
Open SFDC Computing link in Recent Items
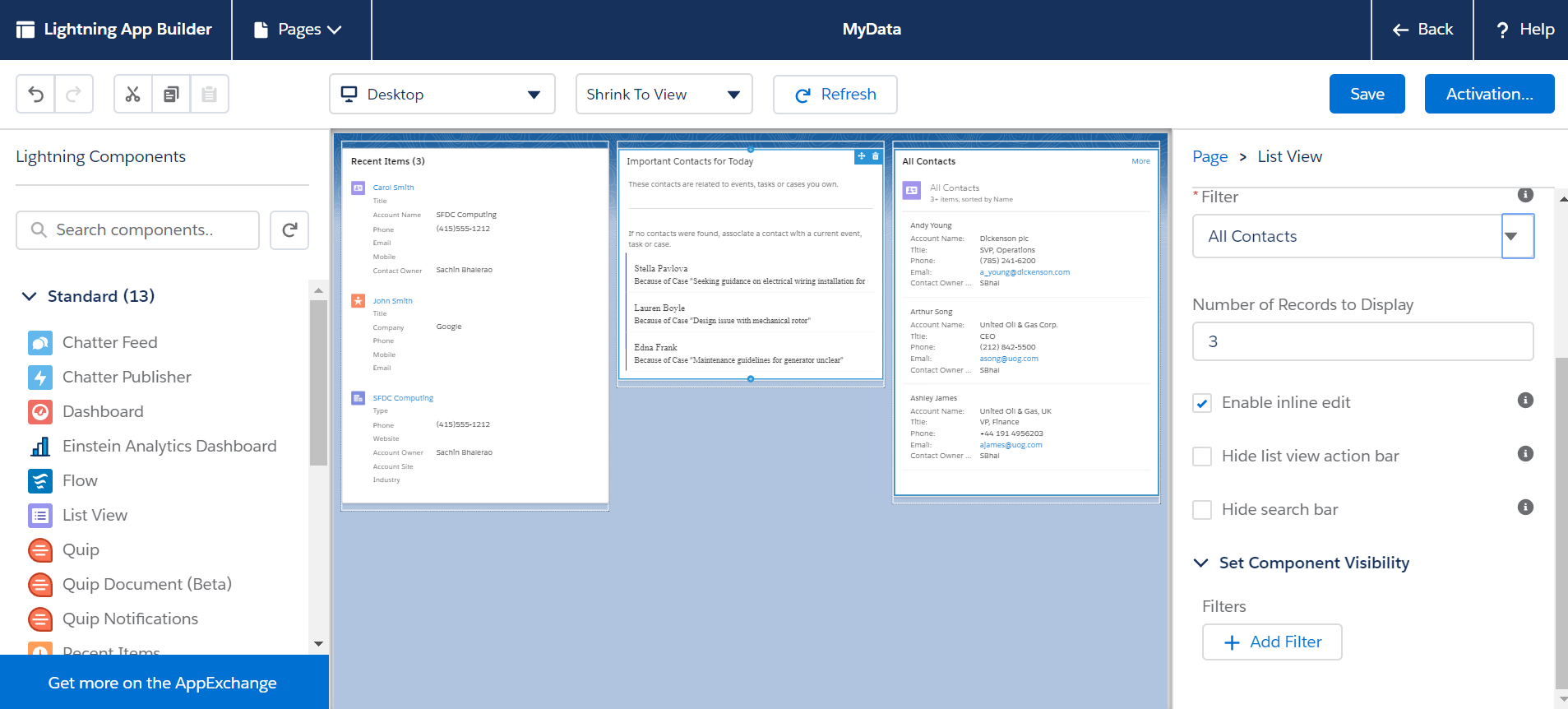pos(403,398)
